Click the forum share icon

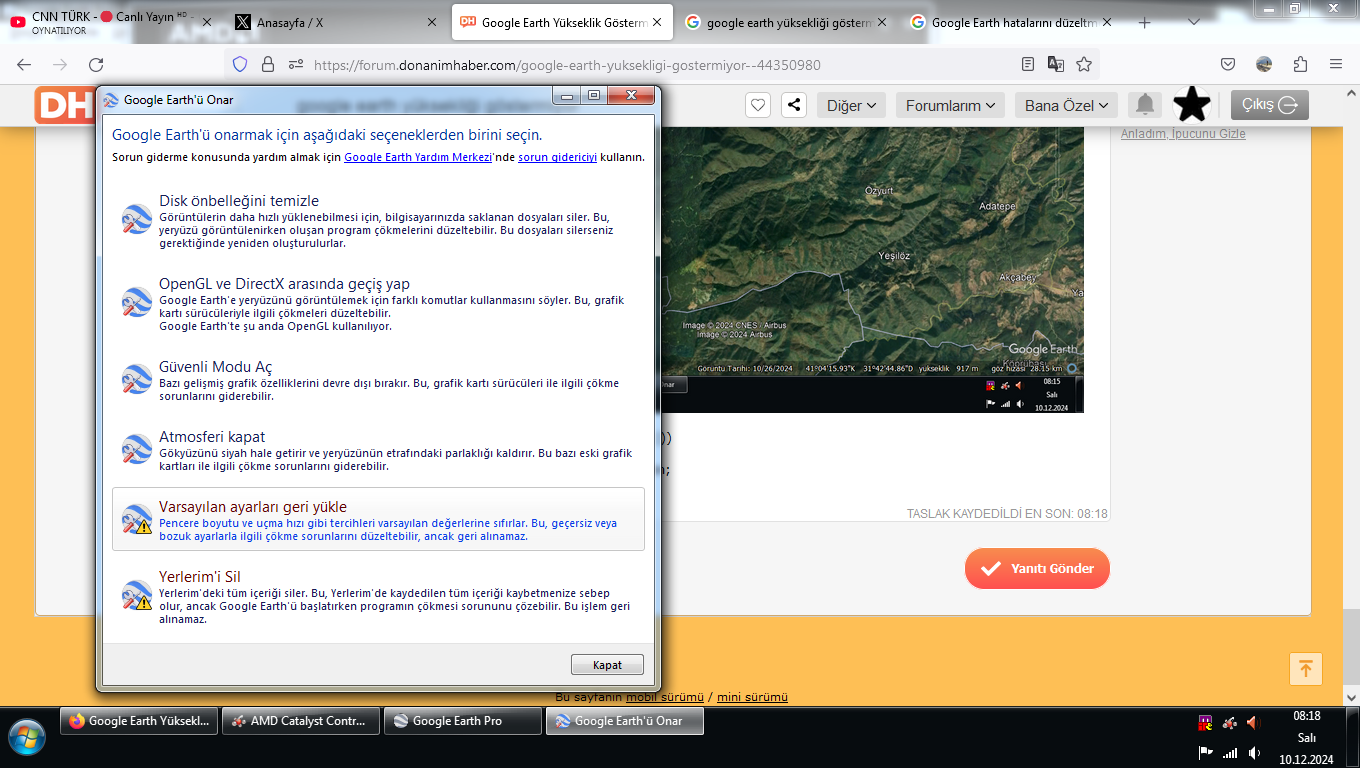(794, 105)
